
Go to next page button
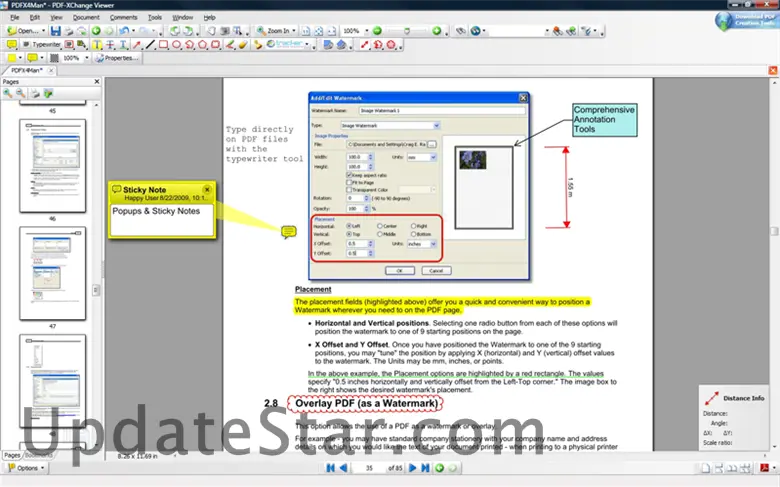coord(412,468)
